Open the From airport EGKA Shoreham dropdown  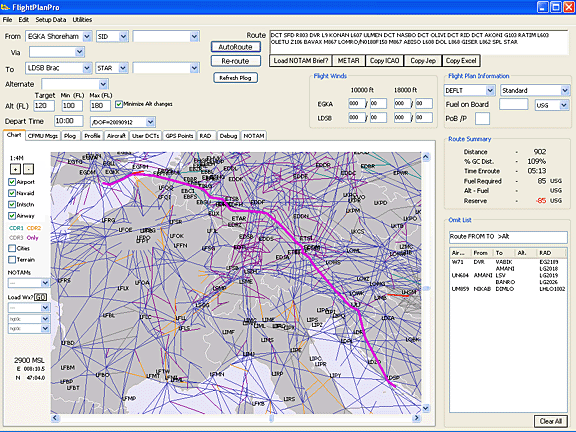(87, 36)
